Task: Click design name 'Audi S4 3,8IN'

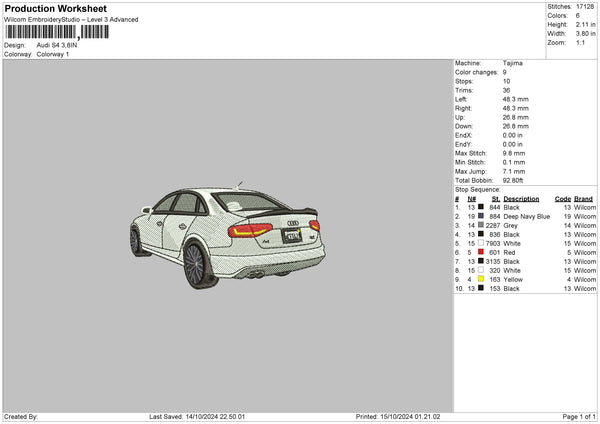Action: [57, 45]
